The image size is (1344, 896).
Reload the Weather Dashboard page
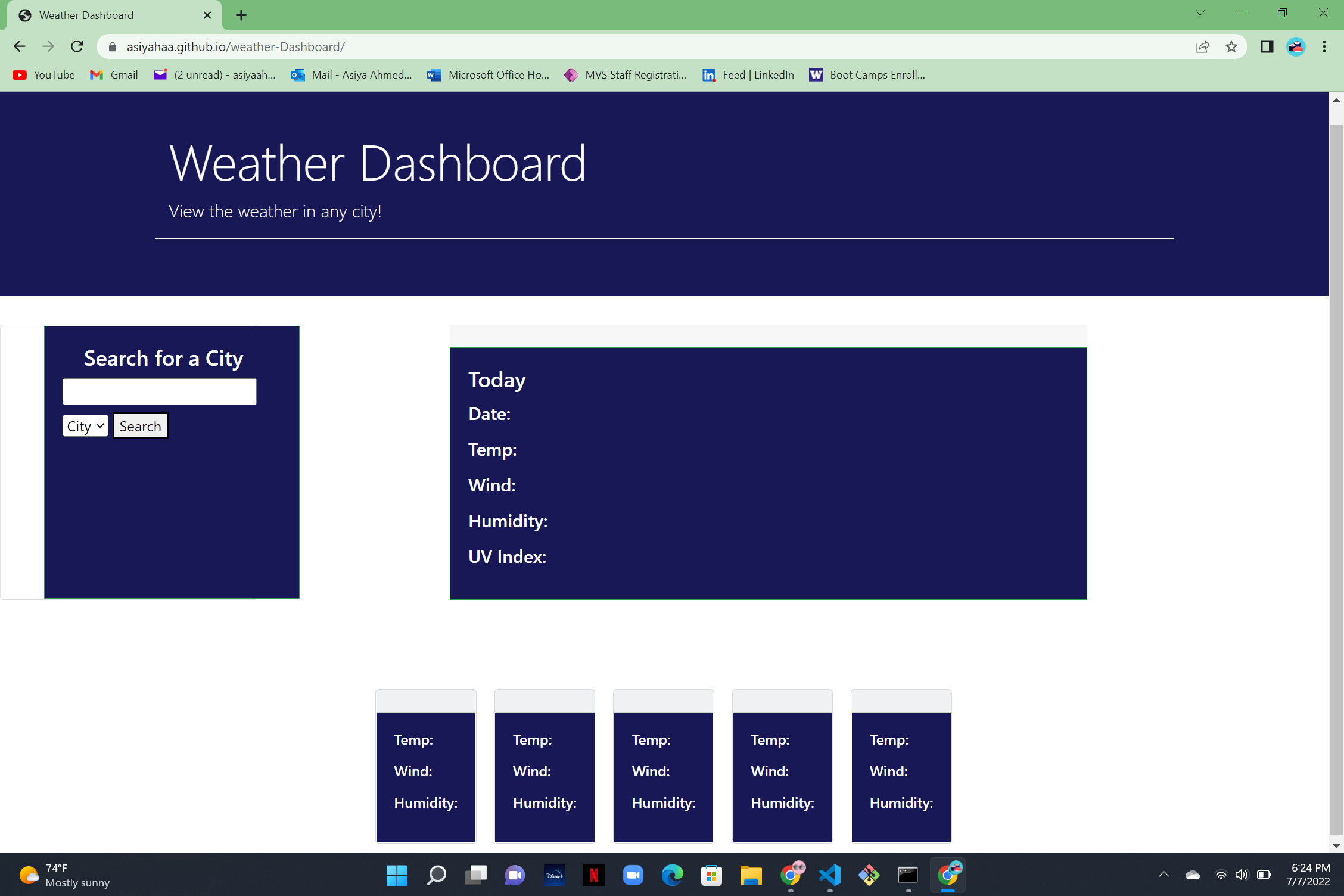point(77,46)
